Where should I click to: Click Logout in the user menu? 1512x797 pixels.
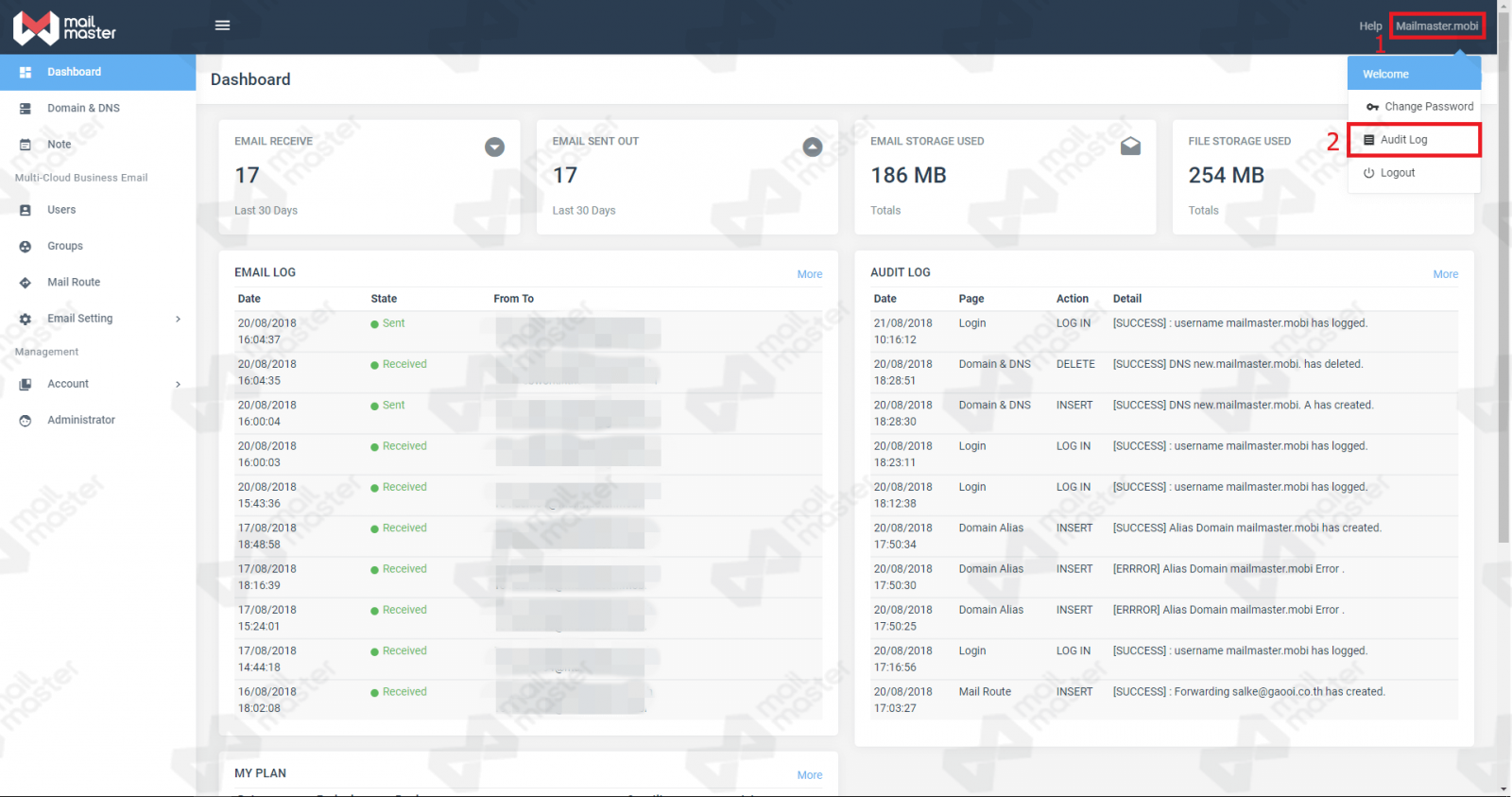[1397, 173]
